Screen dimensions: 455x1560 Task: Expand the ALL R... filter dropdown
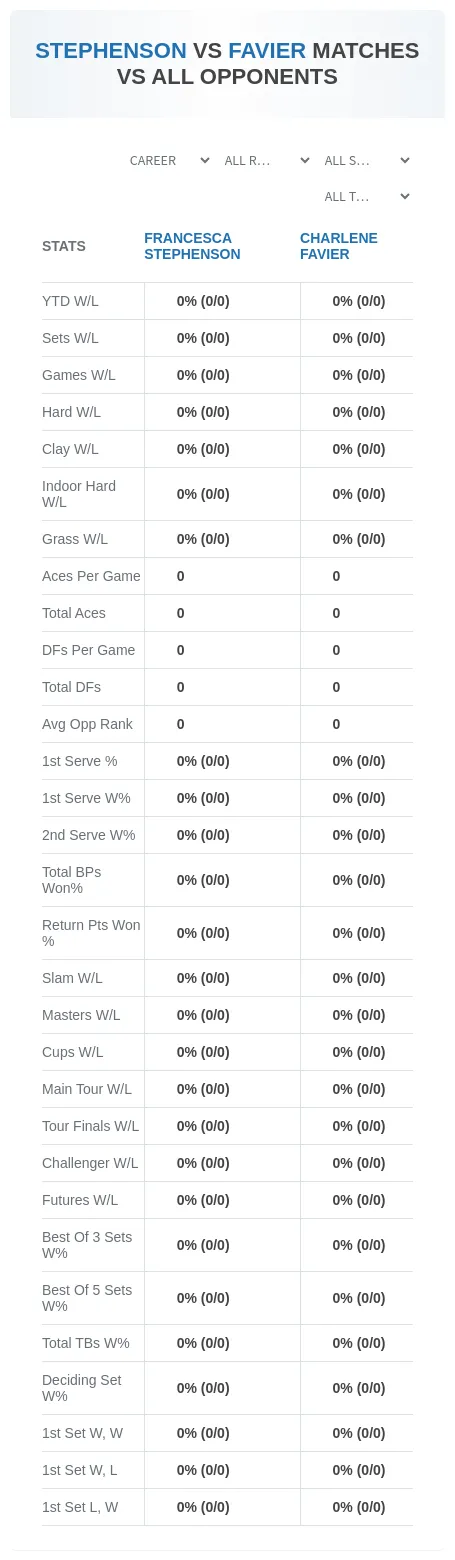point(267,161)
